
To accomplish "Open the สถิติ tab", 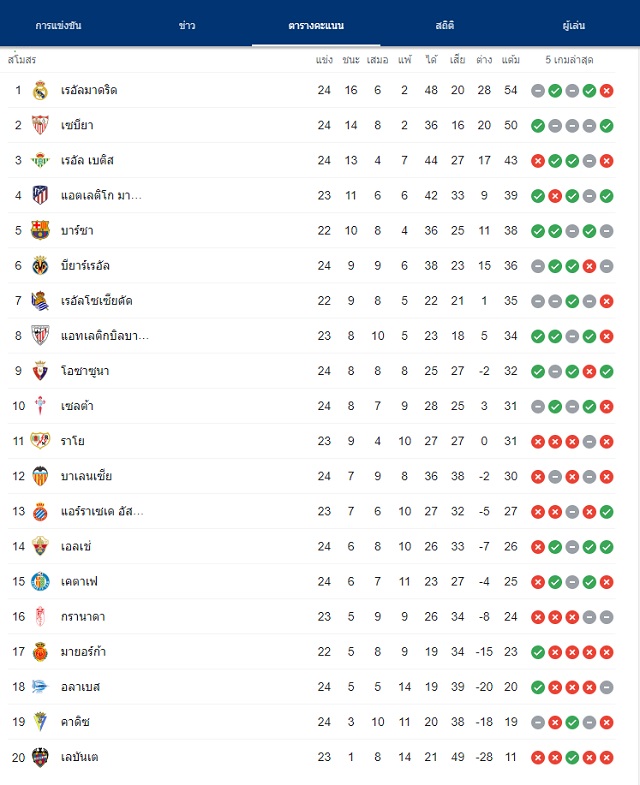I will click(x=445, y=25).
